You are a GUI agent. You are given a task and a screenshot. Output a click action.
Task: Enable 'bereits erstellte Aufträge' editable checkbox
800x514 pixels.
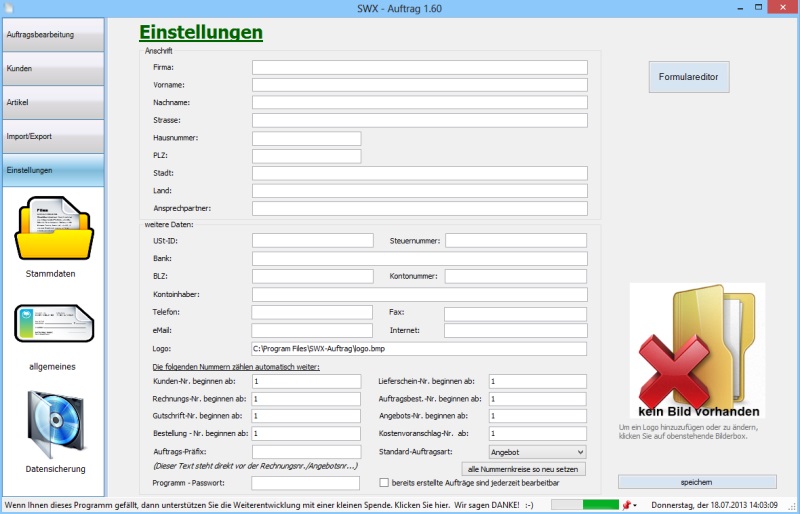(x=385, y=483)
